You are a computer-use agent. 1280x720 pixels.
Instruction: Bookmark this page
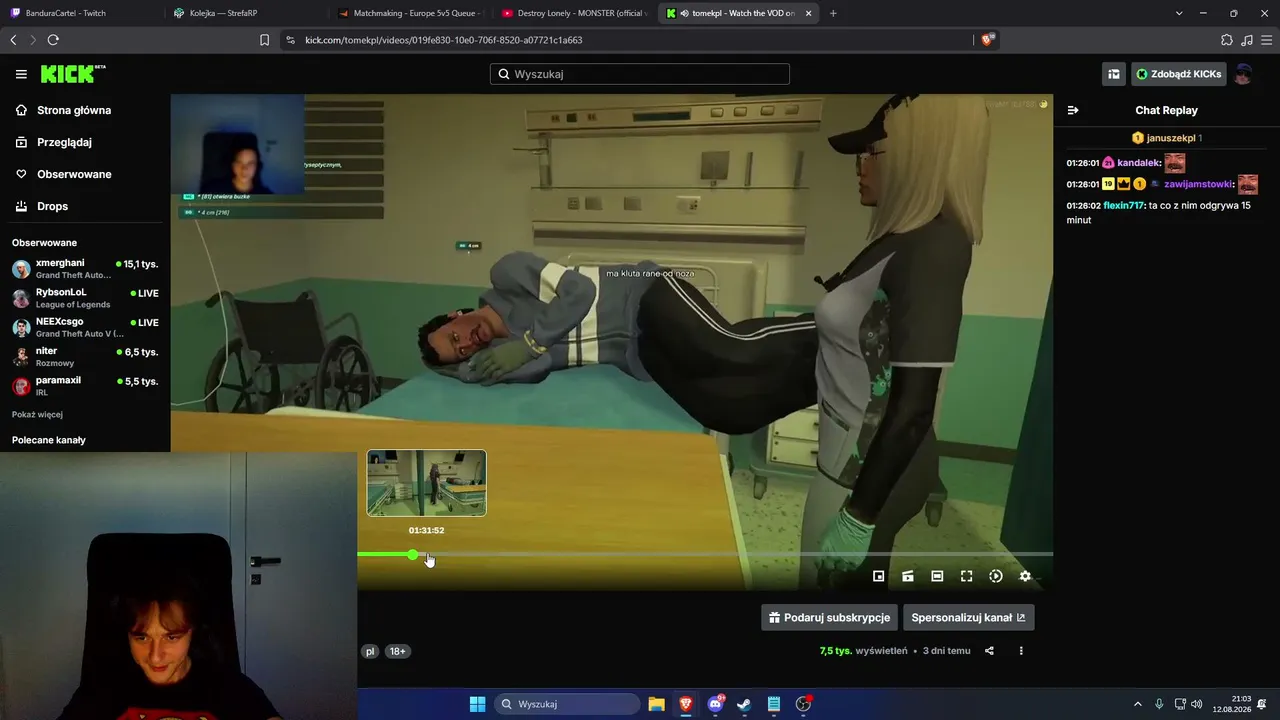[264, 40]
